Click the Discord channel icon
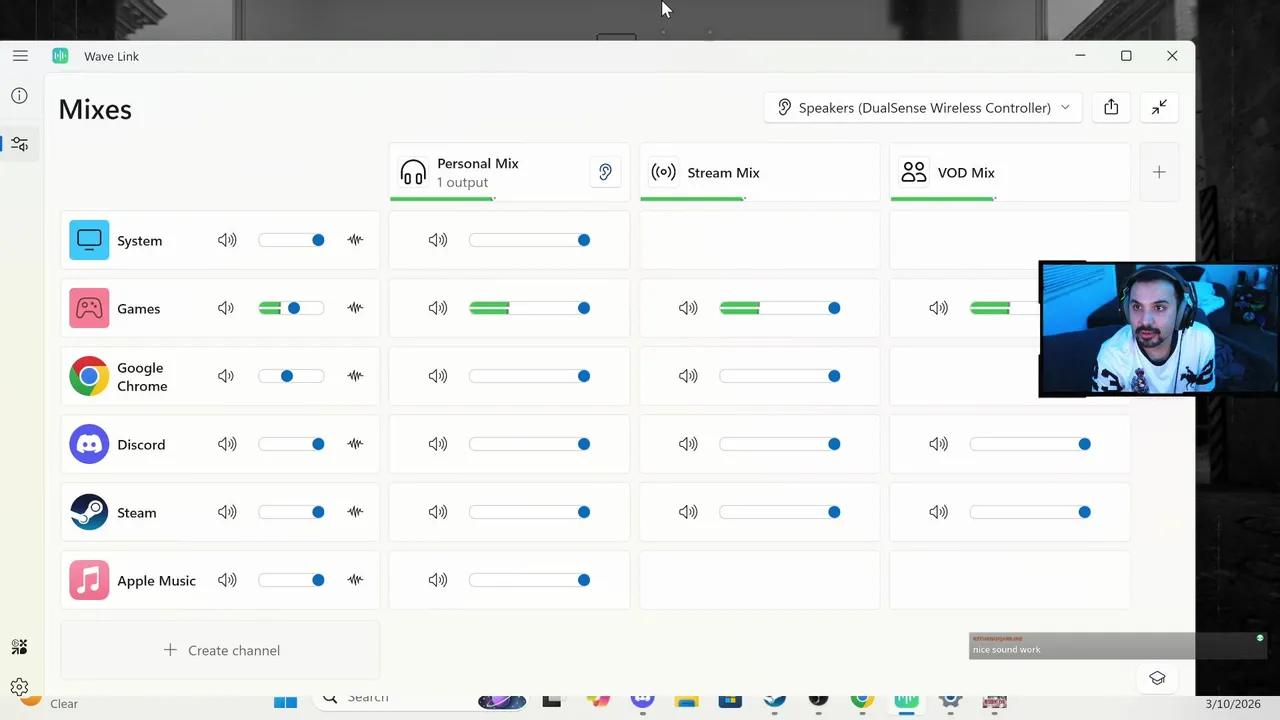The height and width of the screenshot is (720, 1280). coord(89,444)
